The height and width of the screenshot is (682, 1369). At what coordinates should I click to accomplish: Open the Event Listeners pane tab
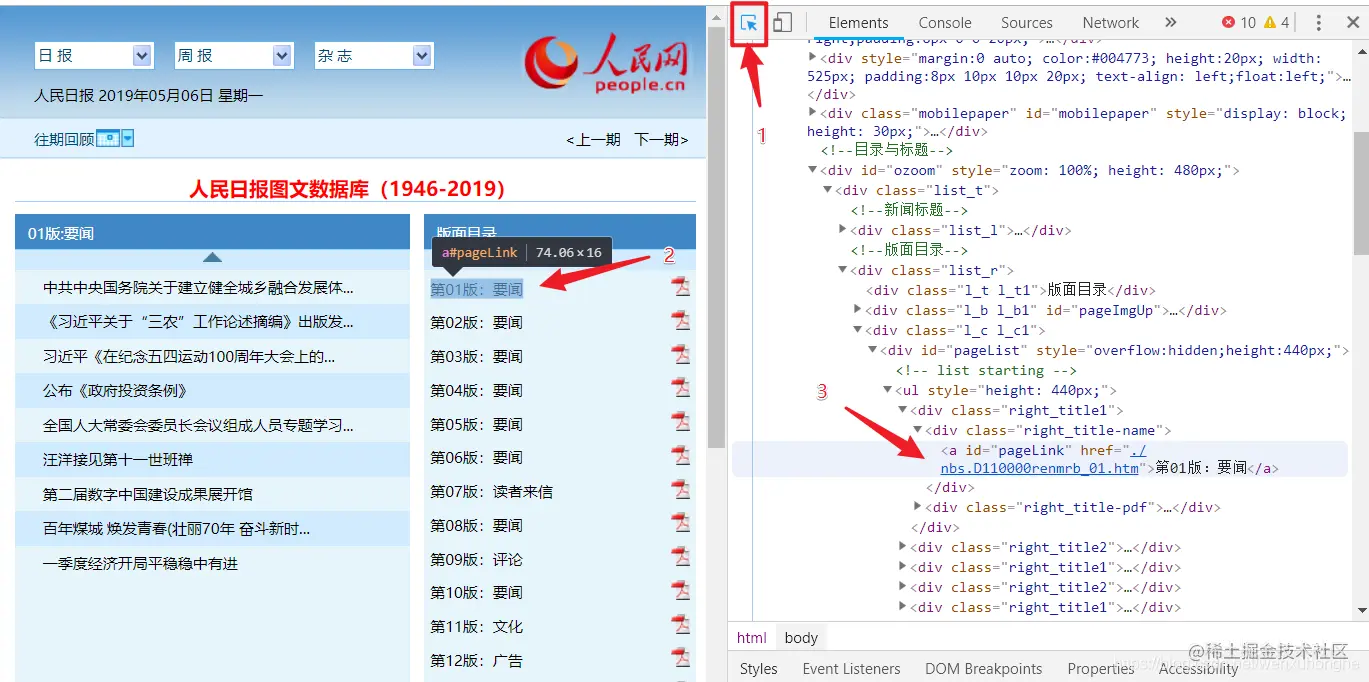click(x=851, y=668)
